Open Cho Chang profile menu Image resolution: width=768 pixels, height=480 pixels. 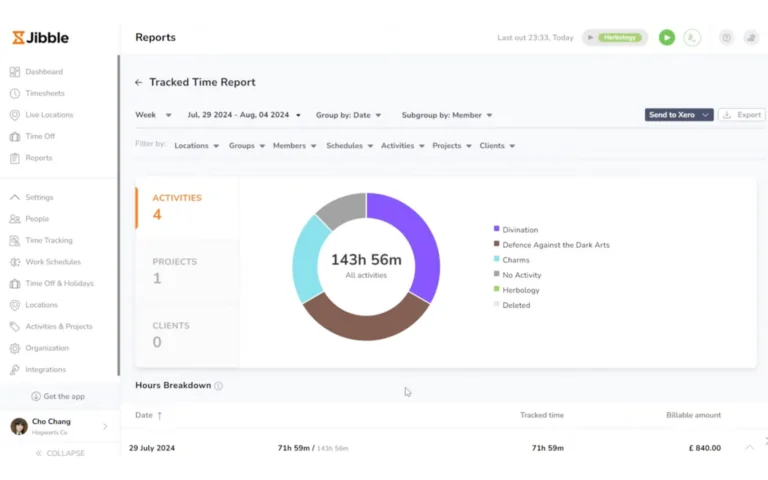[x=59, y=426]
